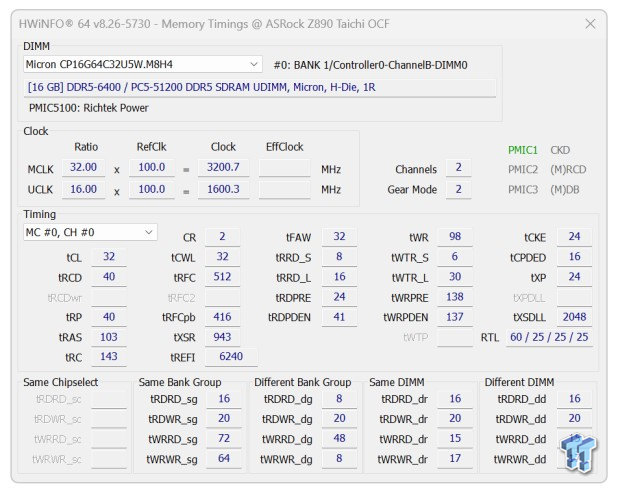620x497 pixels.
Task: Click the tWRRD_dr value 15
Action: [x=455, y=439]
